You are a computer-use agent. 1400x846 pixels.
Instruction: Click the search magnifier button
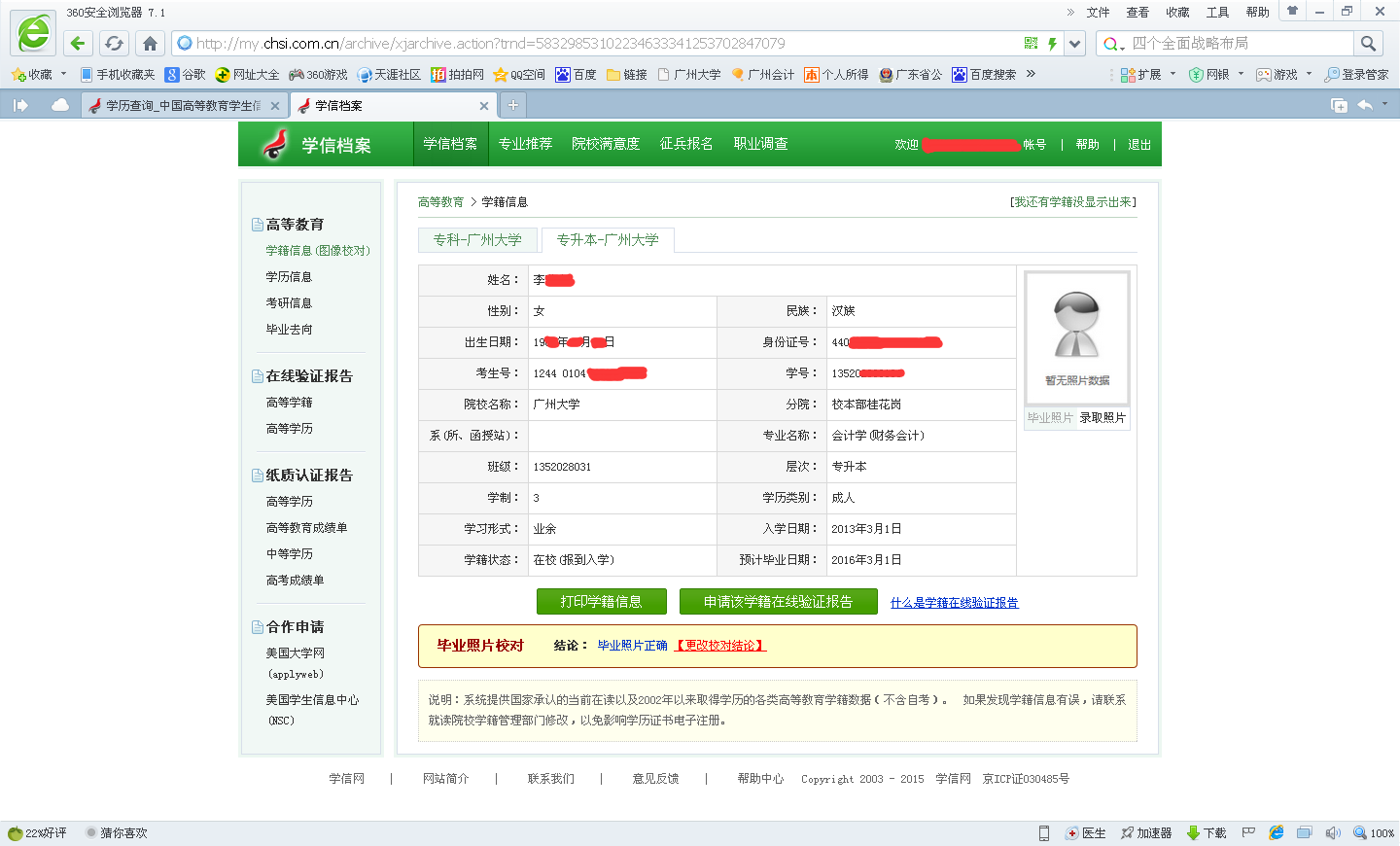tap(1368, 43)
